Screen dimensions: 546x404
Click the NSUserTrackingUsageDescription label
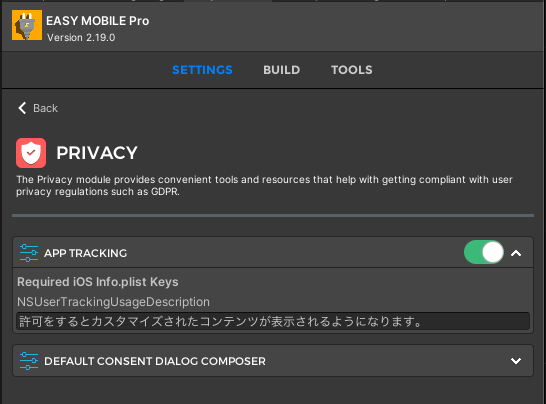coord(114,302)
